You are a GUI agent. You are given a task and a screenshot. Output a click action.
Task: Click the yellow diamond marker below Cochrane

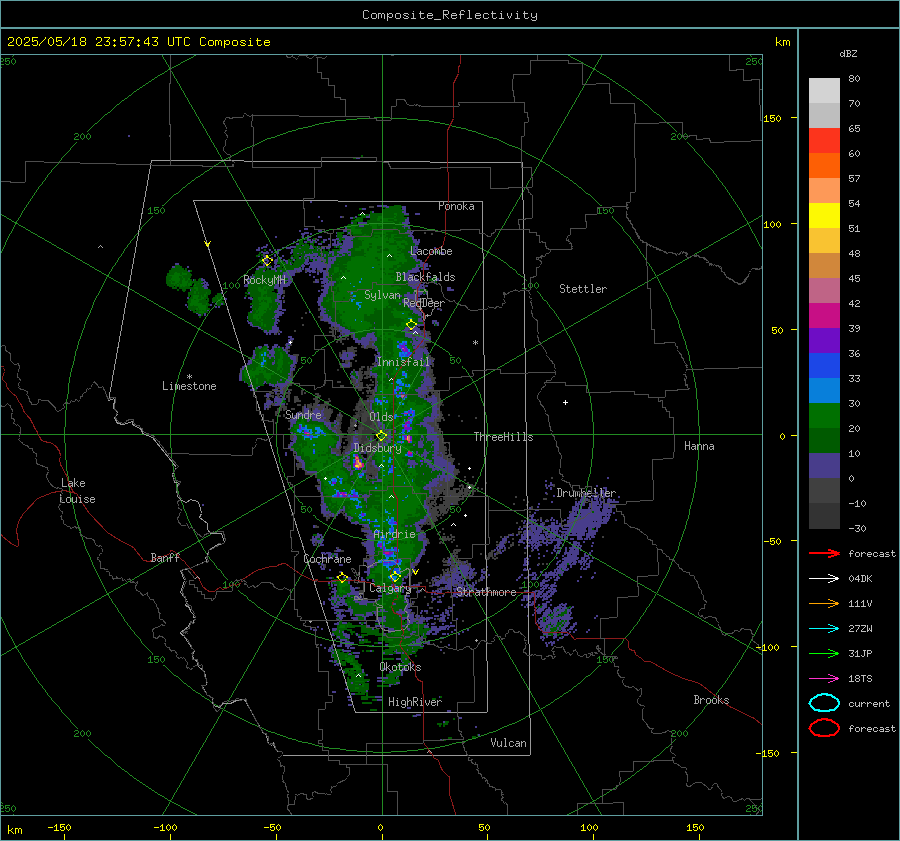(x=342, y=577)
